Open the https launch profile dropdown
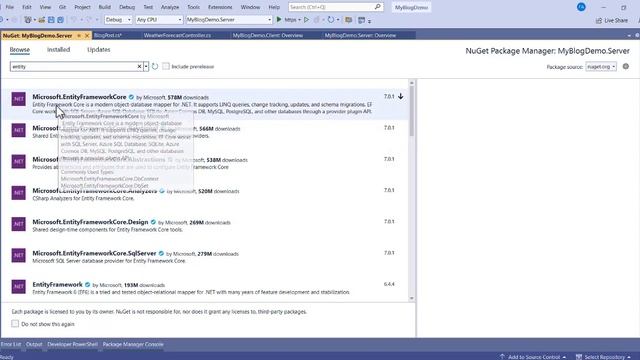 point(299,20)
